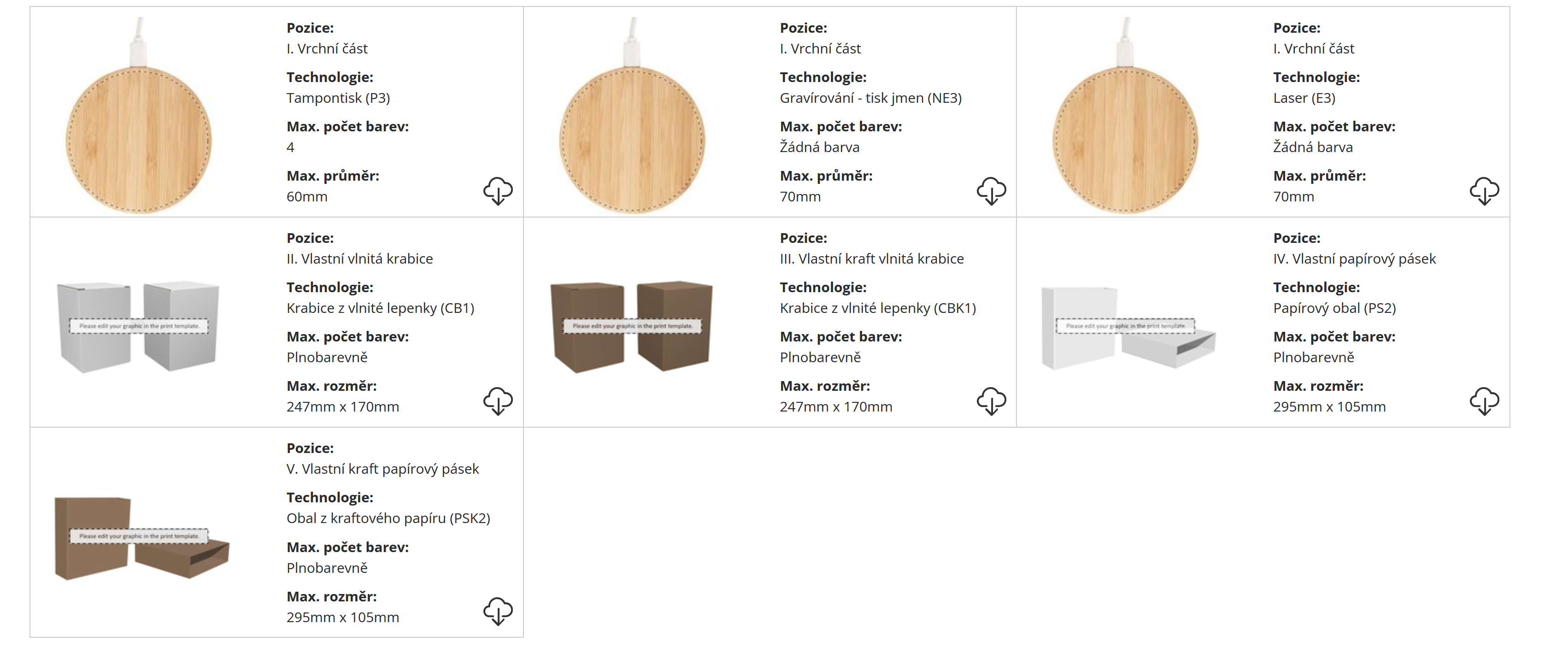Click the 'Tampontisk (P3)' technology text
The height and width of the screenshot is (653, 1568).
338,98
